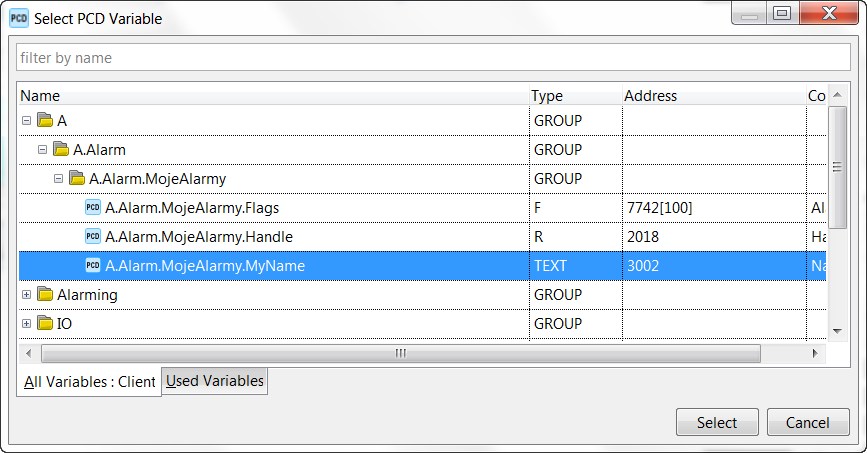This screenshot has height=453, width=867.
Task: Click the PCD icon of the MyName variable
Action: tap(93, 265)
